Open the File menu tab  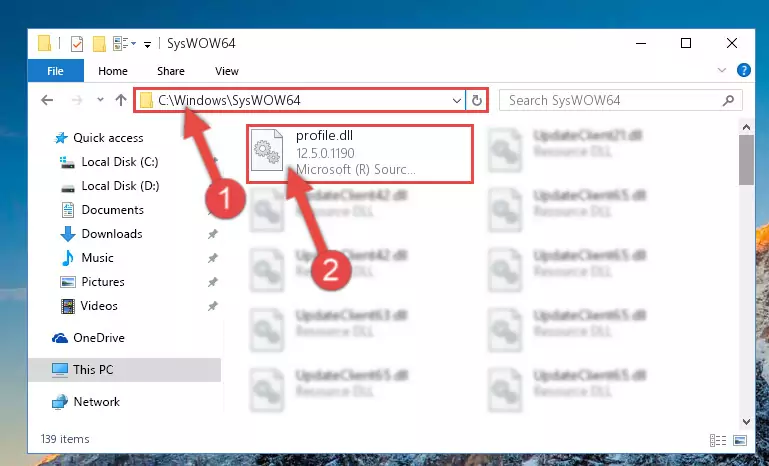(x=55, y=71)
